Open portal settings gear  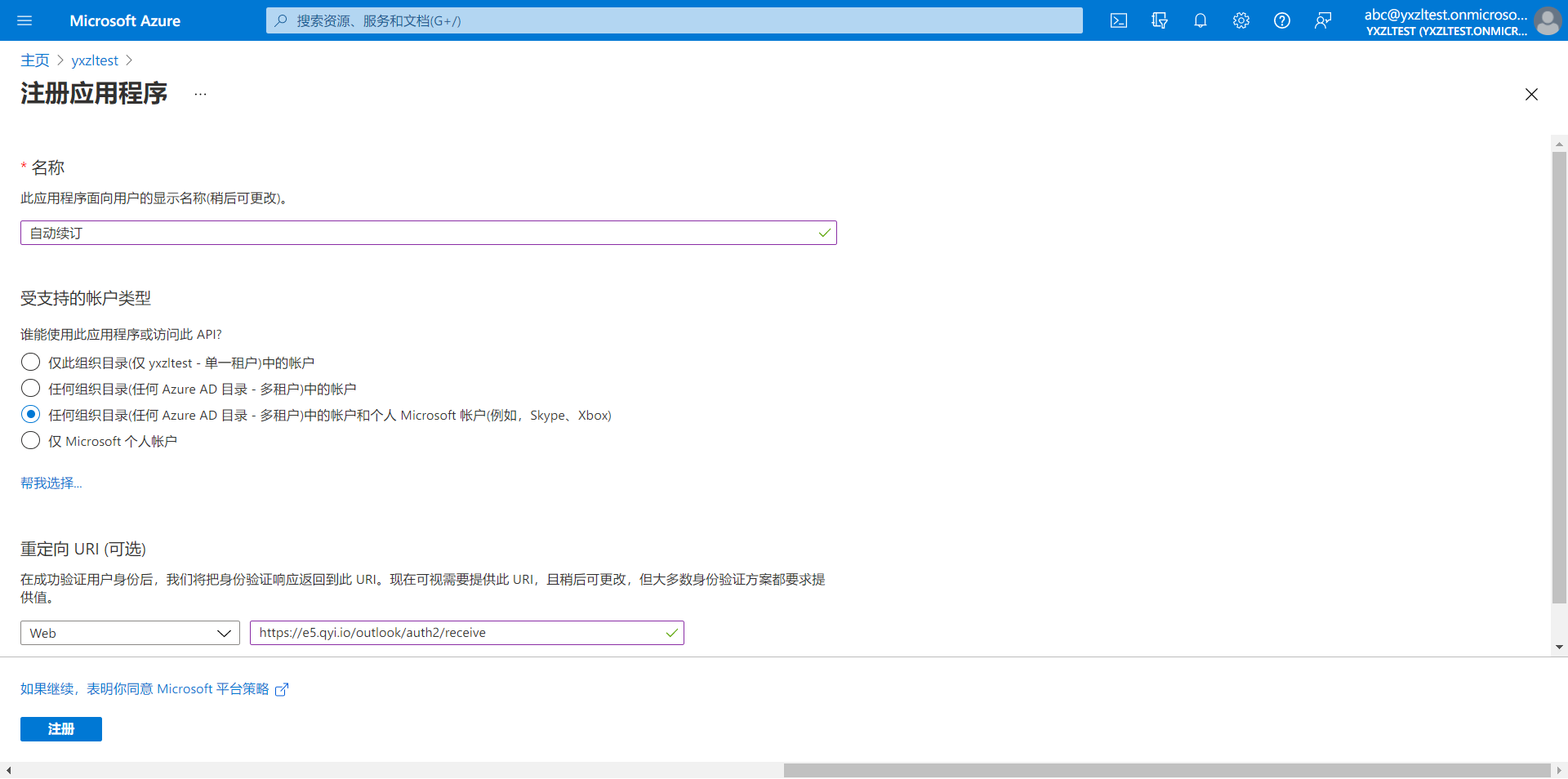pyautogui.click(x=1241, y=20)
